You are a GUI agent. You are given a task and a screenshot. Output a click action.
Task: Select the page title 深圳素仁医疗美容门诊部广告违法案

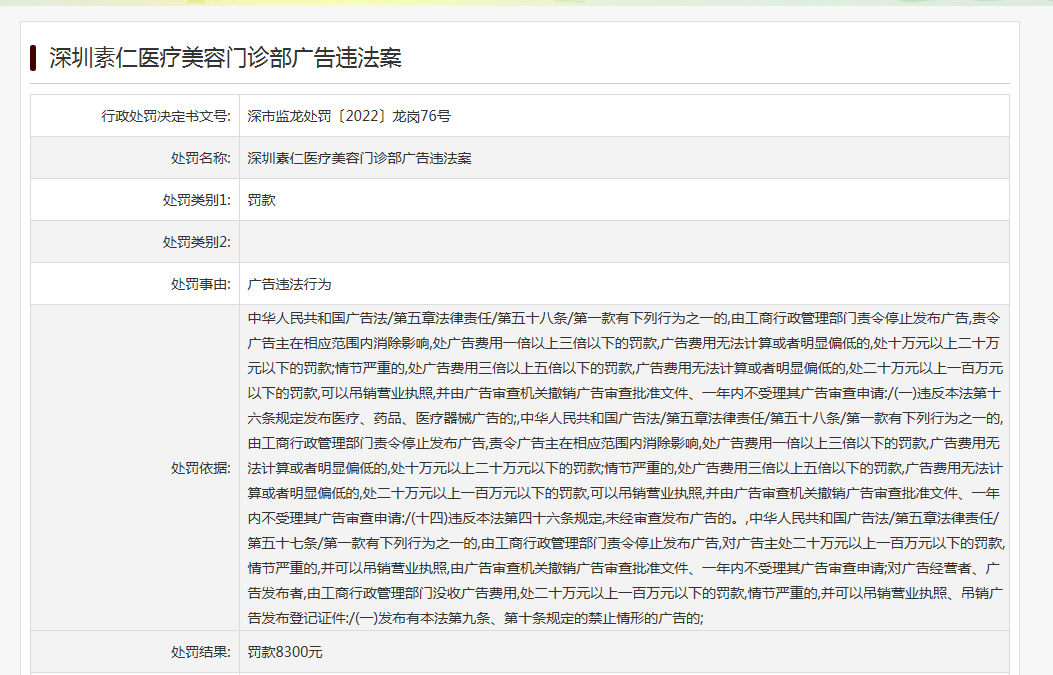225,58
